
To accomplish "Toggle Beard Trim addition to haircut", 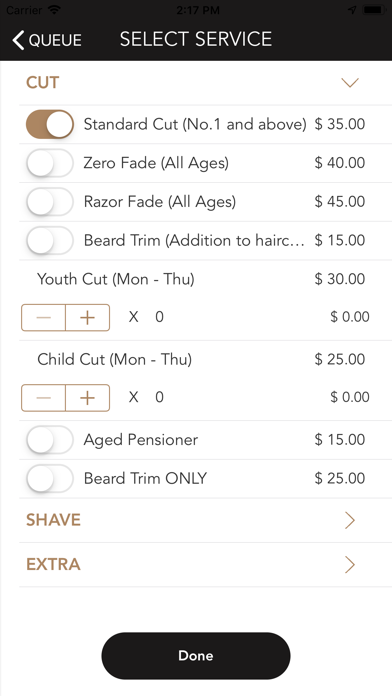I will [50, 240].
